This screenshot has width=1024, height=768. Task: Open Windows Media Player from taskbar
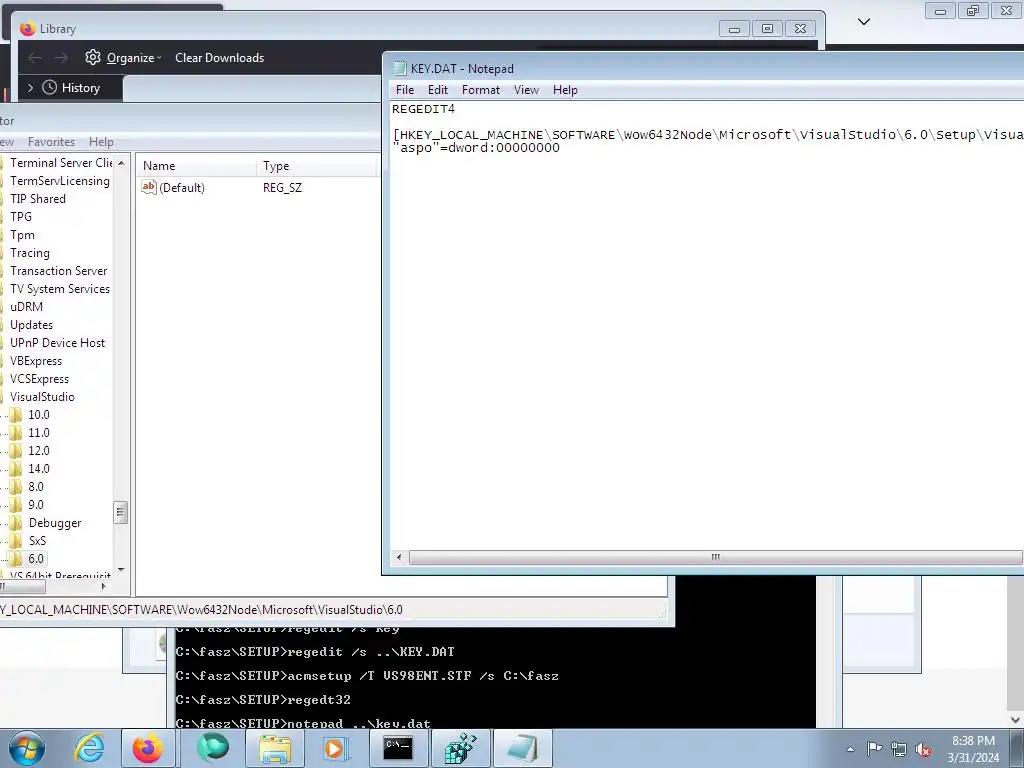(x=336, y=748)
